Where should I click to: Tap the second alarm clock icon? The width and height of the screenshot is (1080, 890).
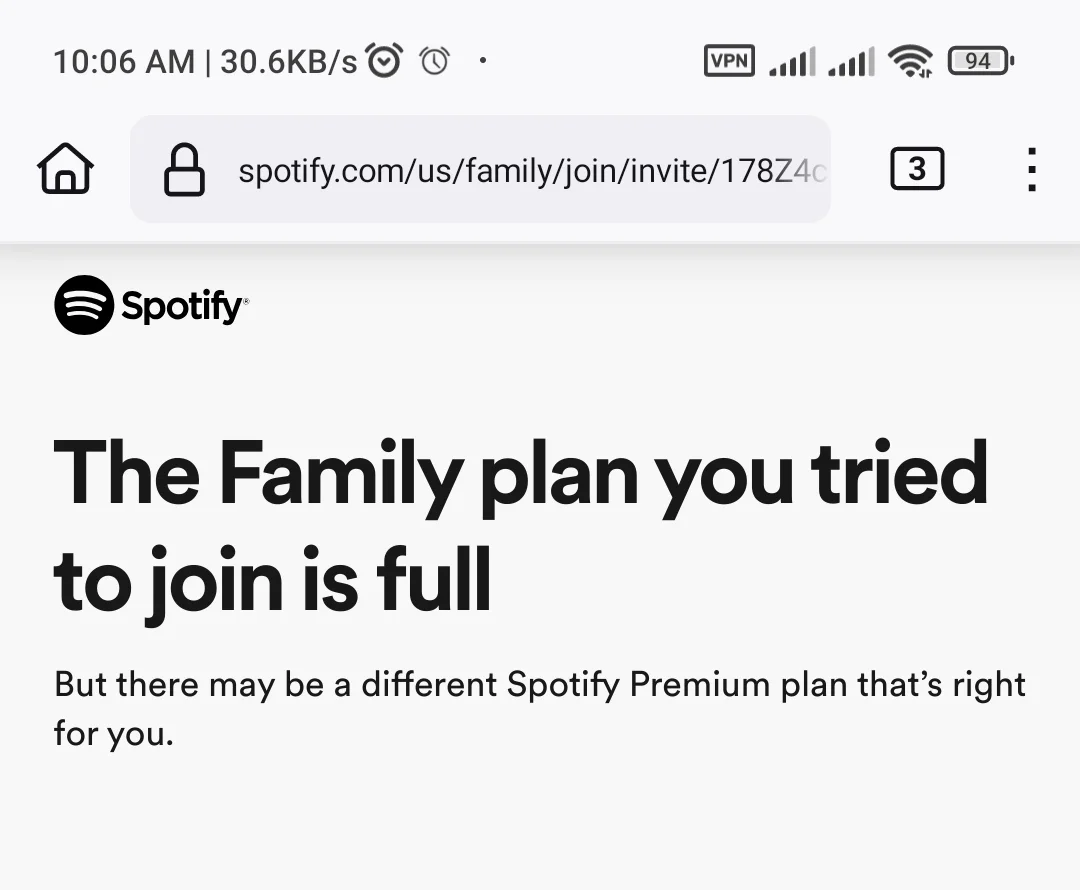pyautogui.click(x=435, y=61)
